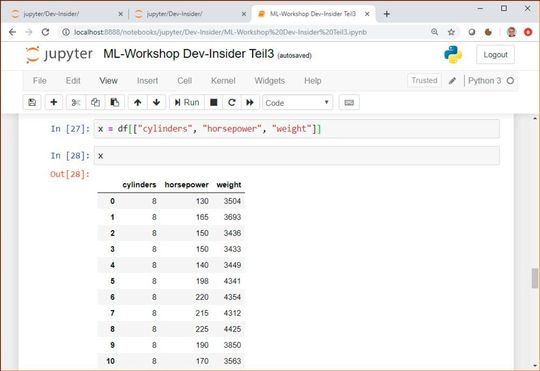Bookmark this page with the star icon
This screenshot has height=371, width=540.
451,32
